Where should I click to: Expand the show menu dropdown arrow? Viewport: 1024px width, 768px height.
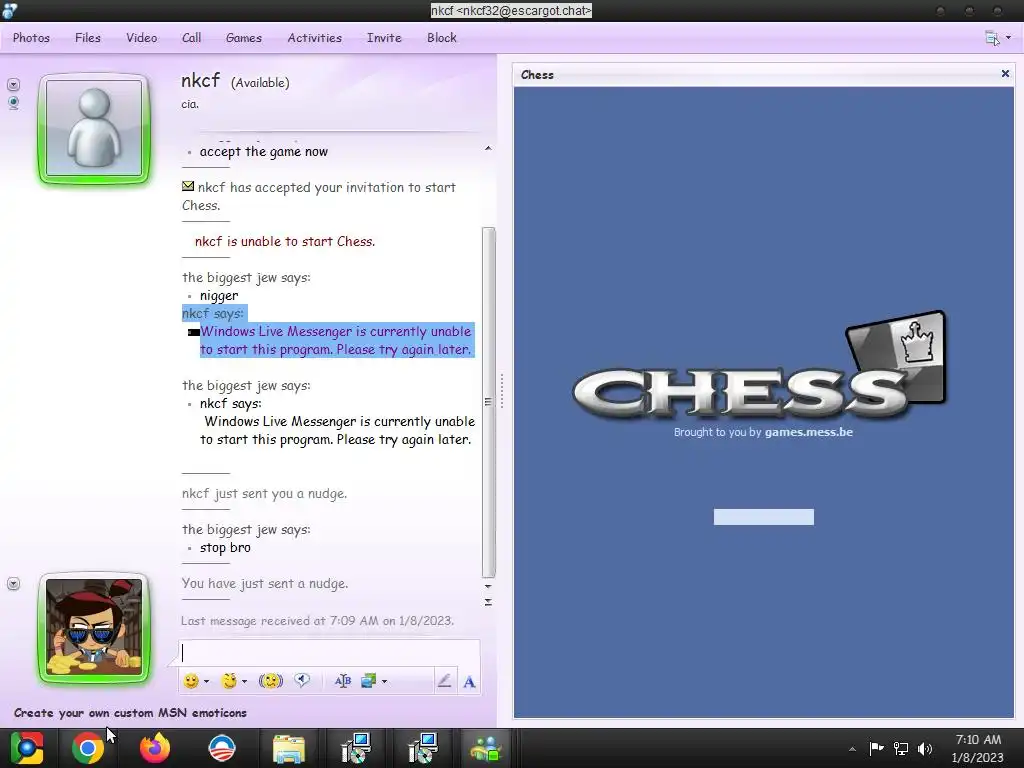[1008, 38]
